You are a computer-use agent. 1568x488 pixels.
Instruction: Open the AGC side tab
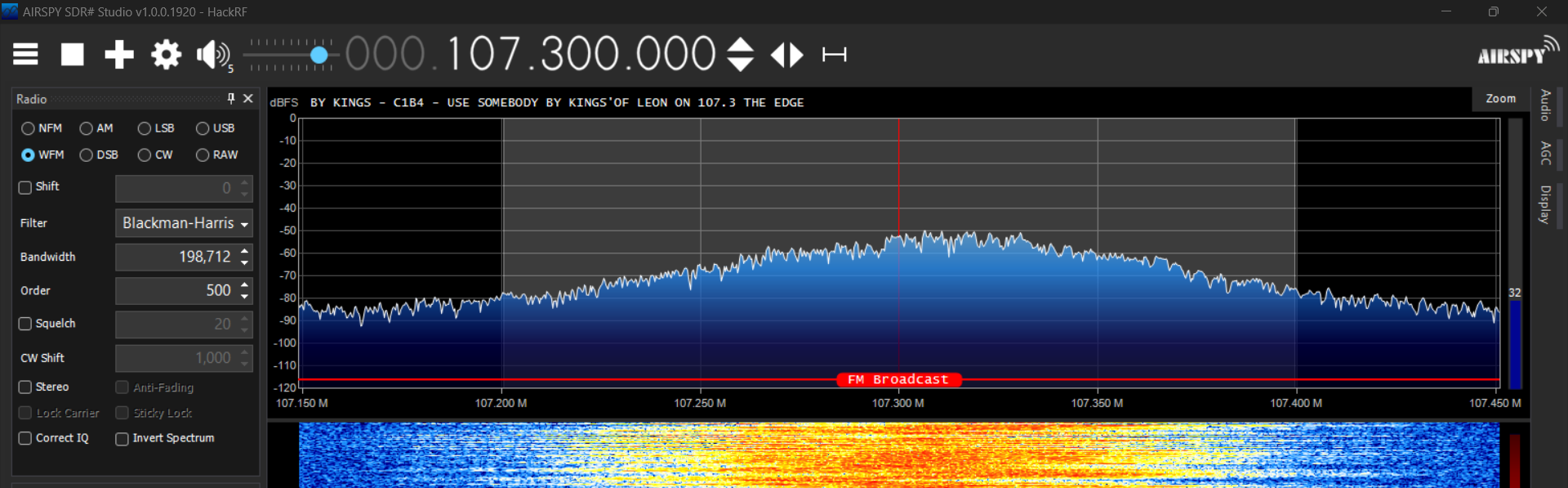point(1546,153)
